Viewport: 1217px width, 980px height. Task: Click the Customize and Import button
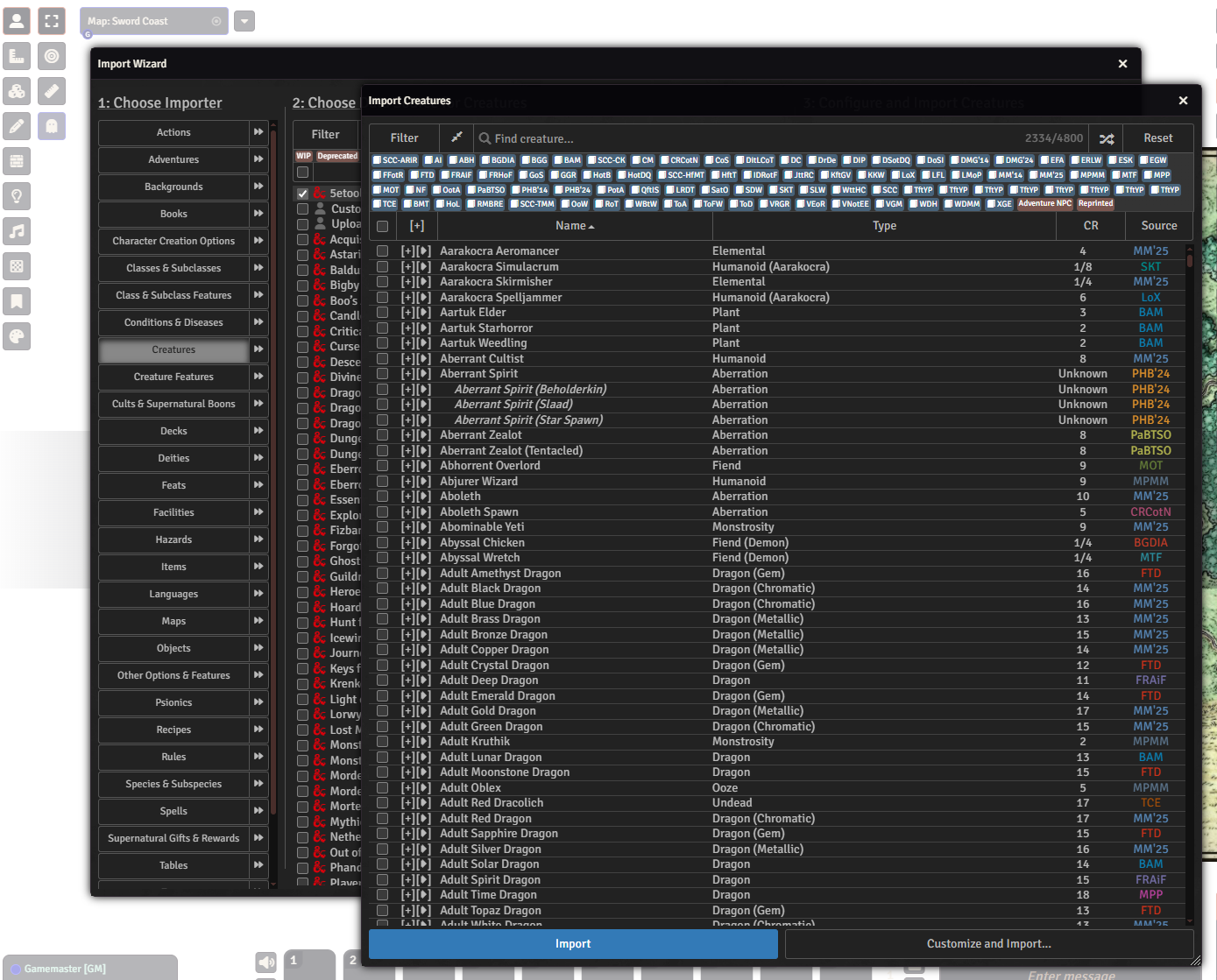pyautogui.click(x=988, y=944)
